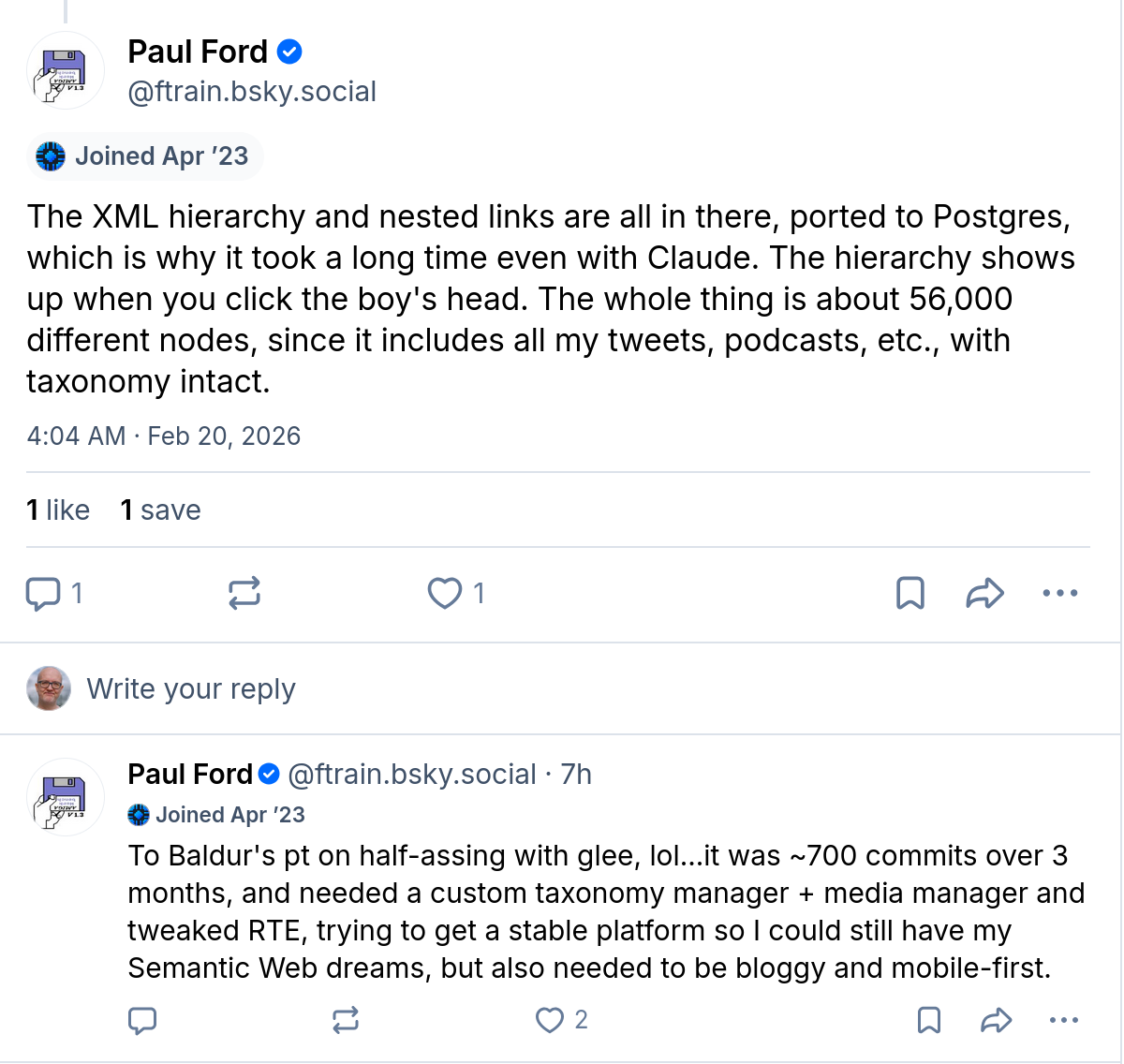Click Paul Ford's name in main post header
The width and height of the screenshot is (1124, 1064).
(x=198, y=52)
